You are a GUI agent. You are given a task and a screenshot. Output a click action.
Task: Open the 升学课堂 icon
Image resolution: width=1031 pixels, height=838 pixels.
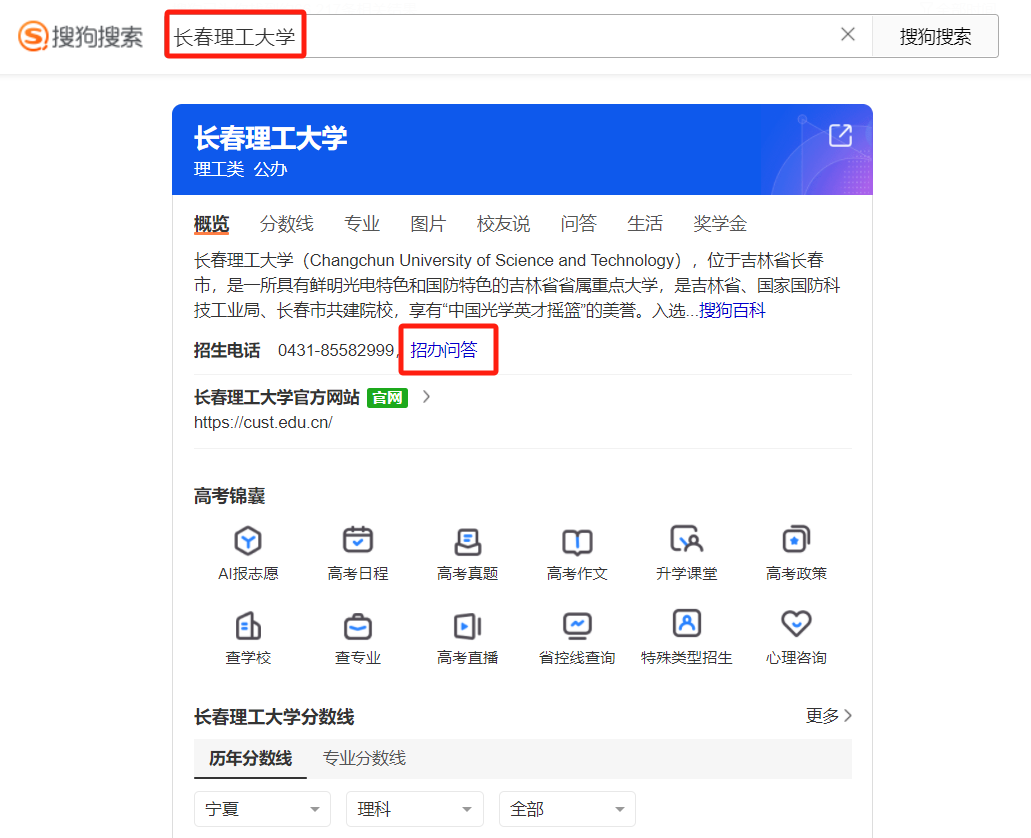pos(686,539)
